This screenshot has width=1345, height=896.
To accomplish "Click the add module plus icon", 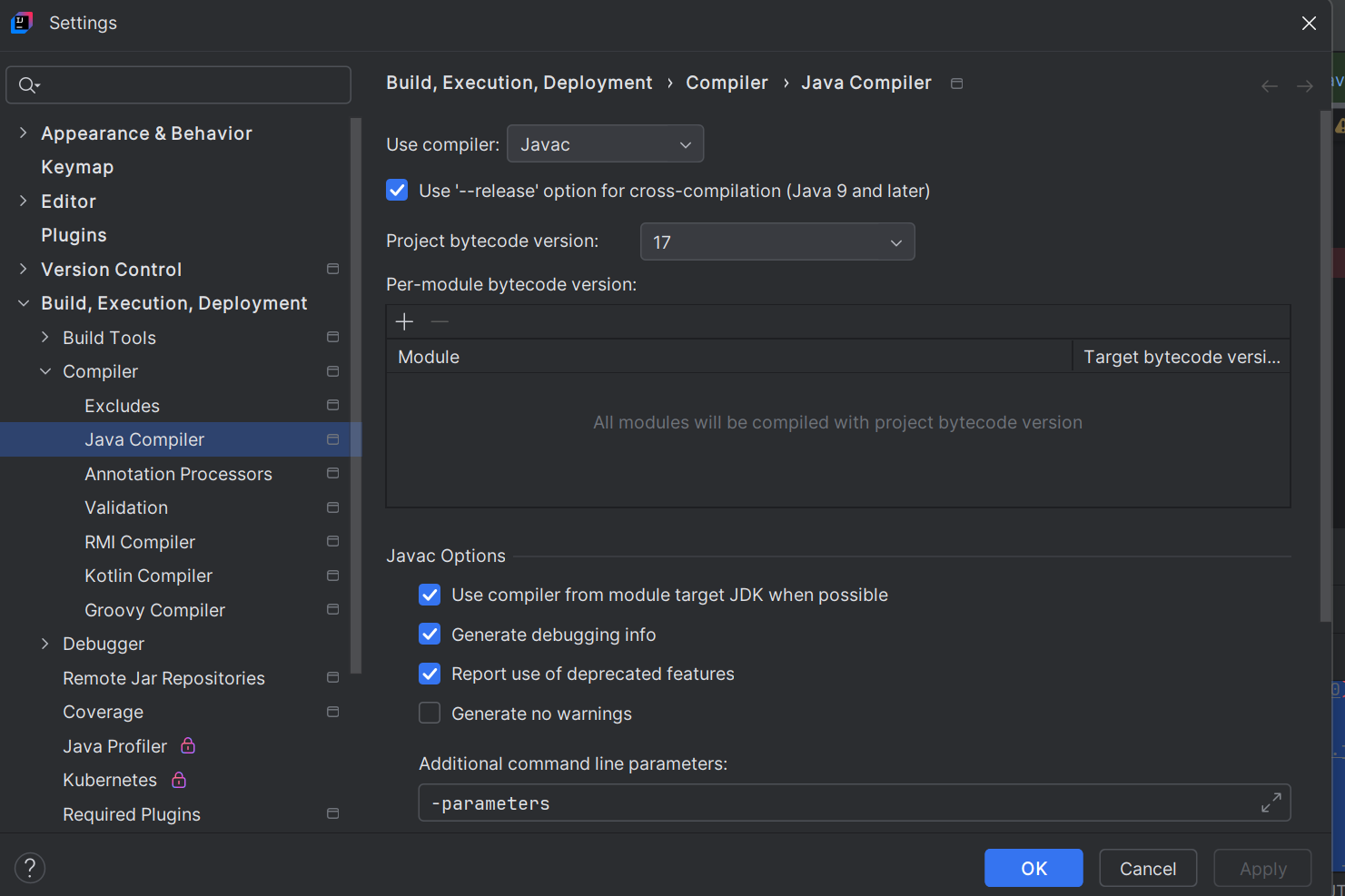I will [x=404, y=321].
